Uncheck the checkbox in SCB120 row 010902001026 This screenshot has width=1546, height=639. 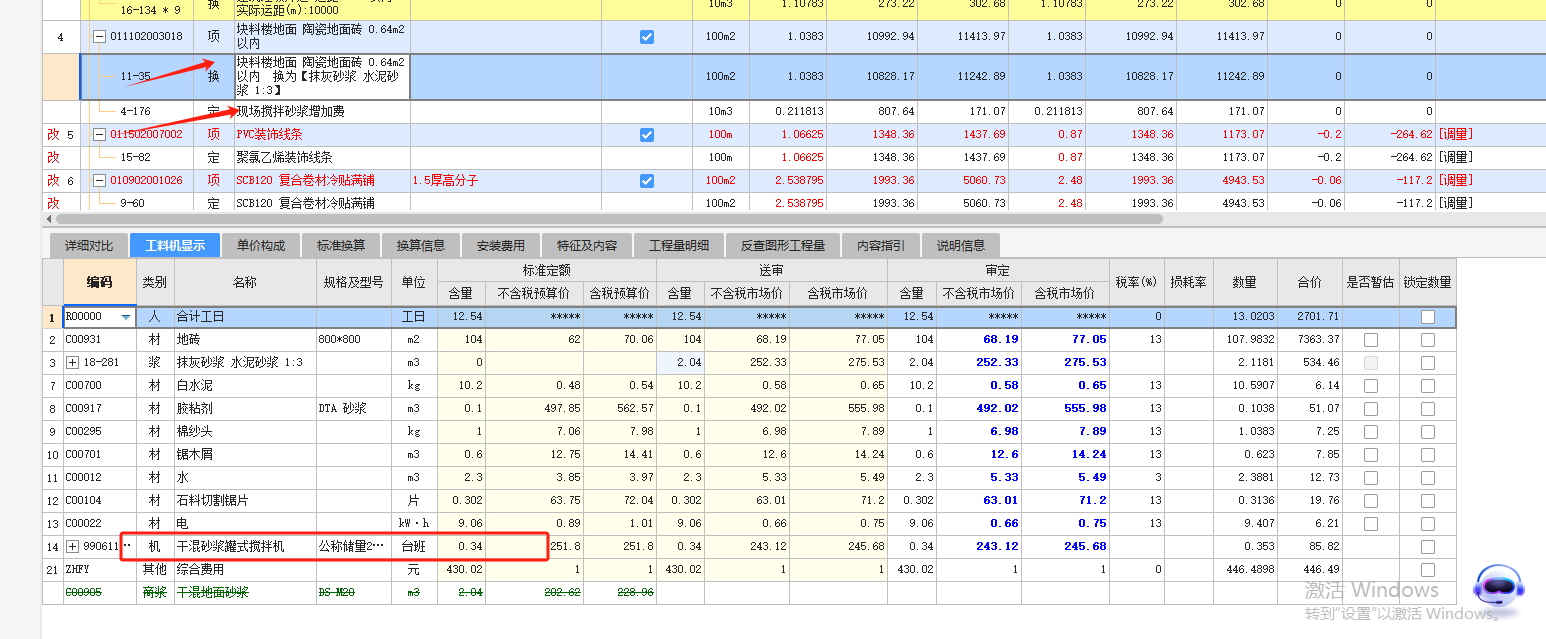(x=646, y=180)
